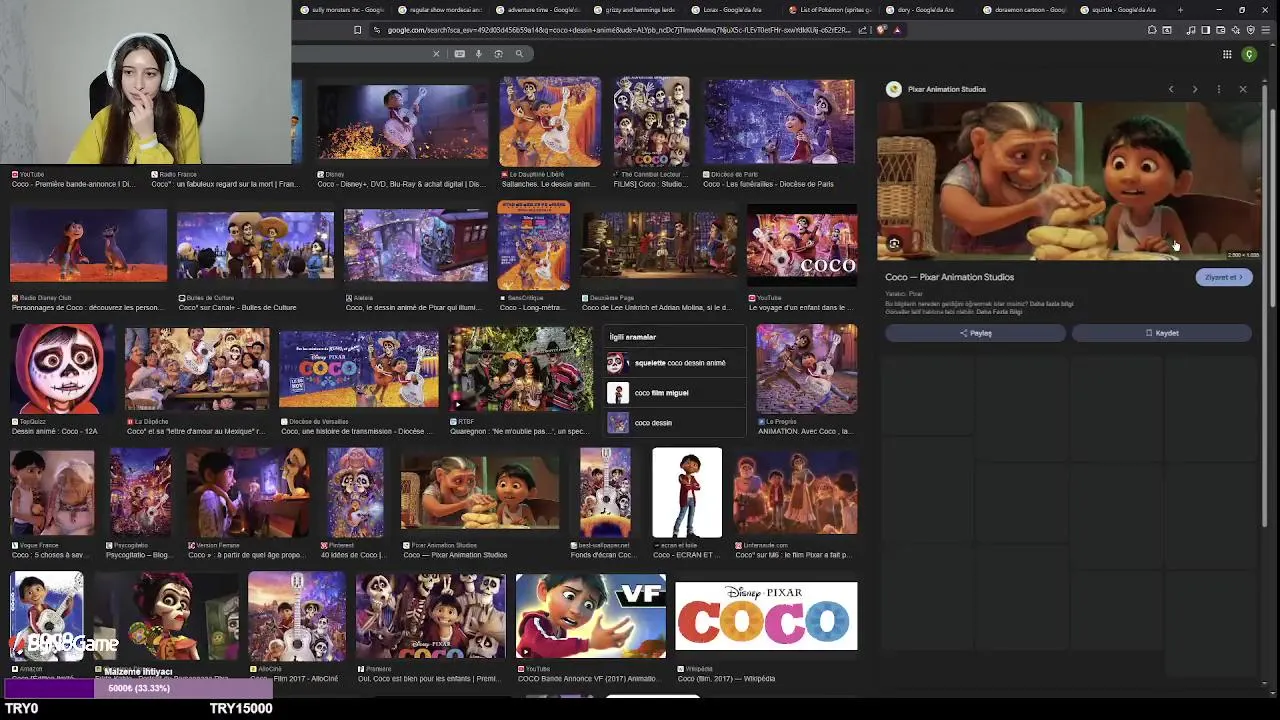Viewport: 1280px width, 720px height.
Task: View site information icon beside google.com URL
Action: click(x=377, y=30)
